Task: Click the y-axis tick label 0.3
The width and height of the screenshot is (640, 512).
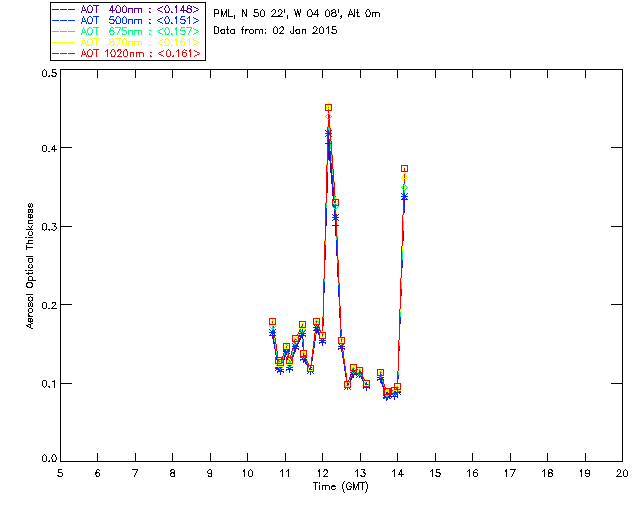Action: (49, 227)
